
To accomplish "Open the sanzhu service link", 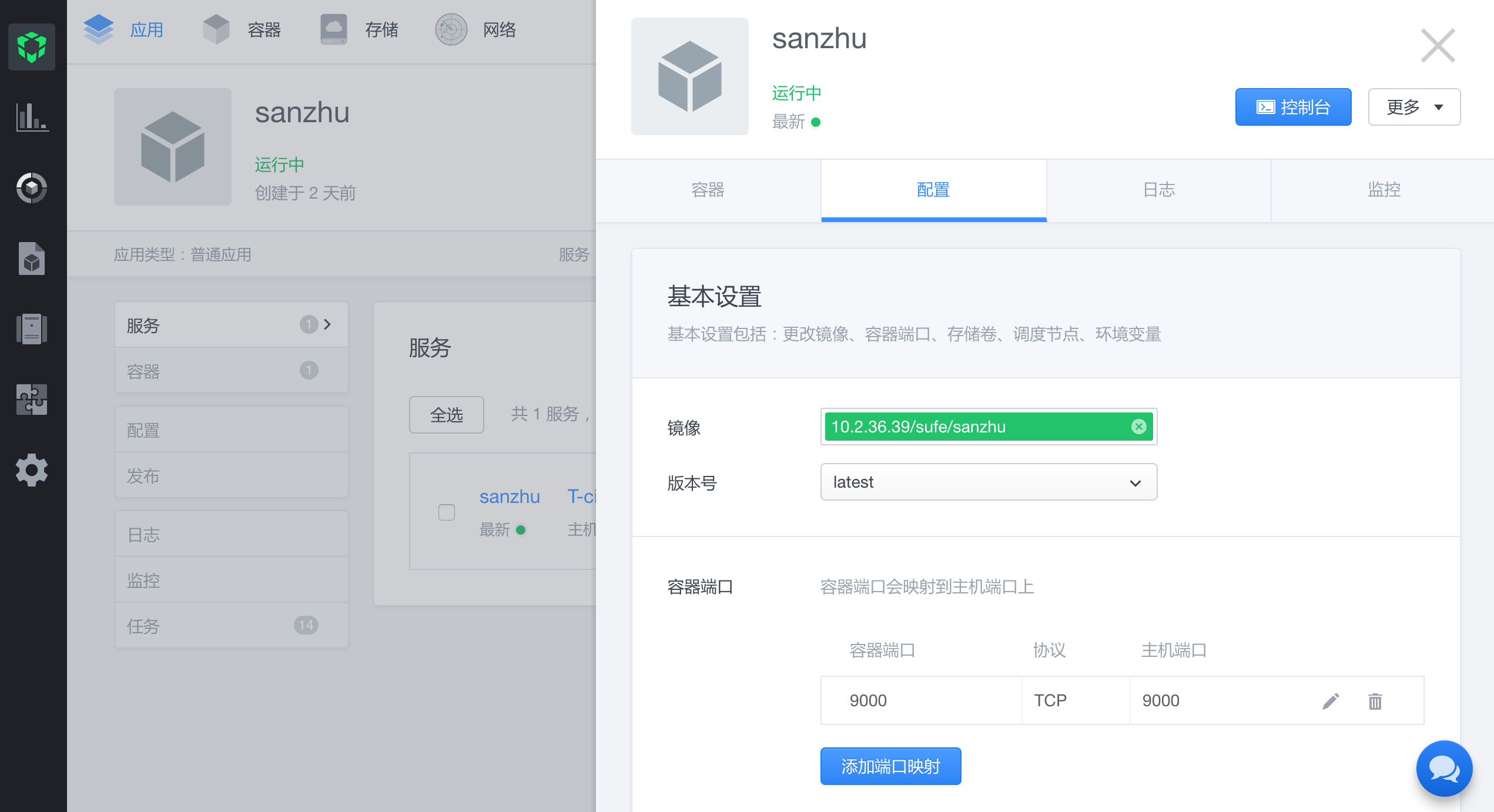I will [x=510, y=496].
